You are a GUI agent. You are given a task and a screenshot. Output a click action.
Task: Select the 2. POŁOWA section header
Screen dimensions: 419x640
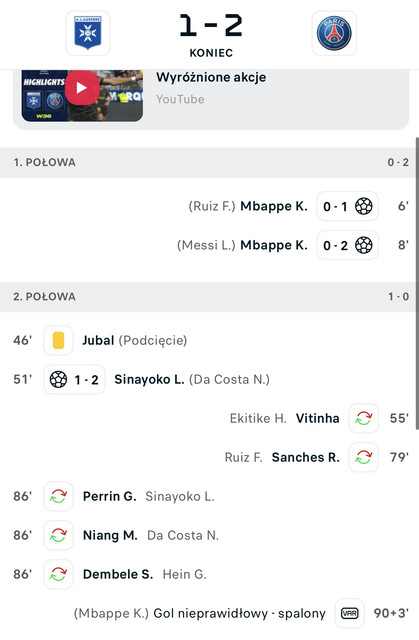pyautogui.click(x=209, y=297)
